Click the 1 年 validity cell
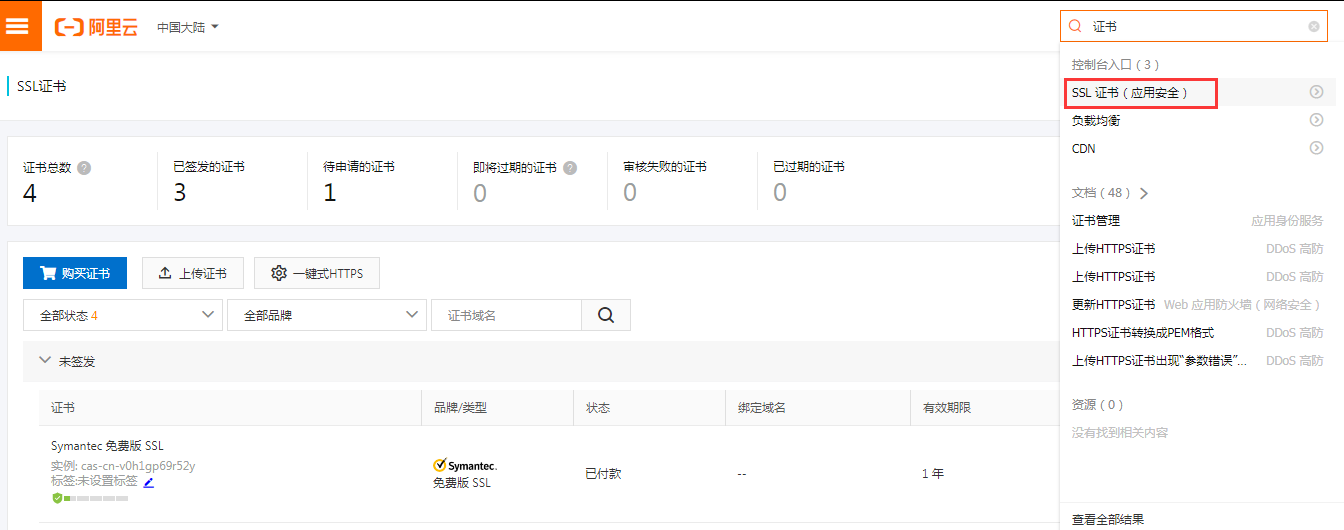The height and width of the screenshot is (530, 1344). [x=933, y=473]
